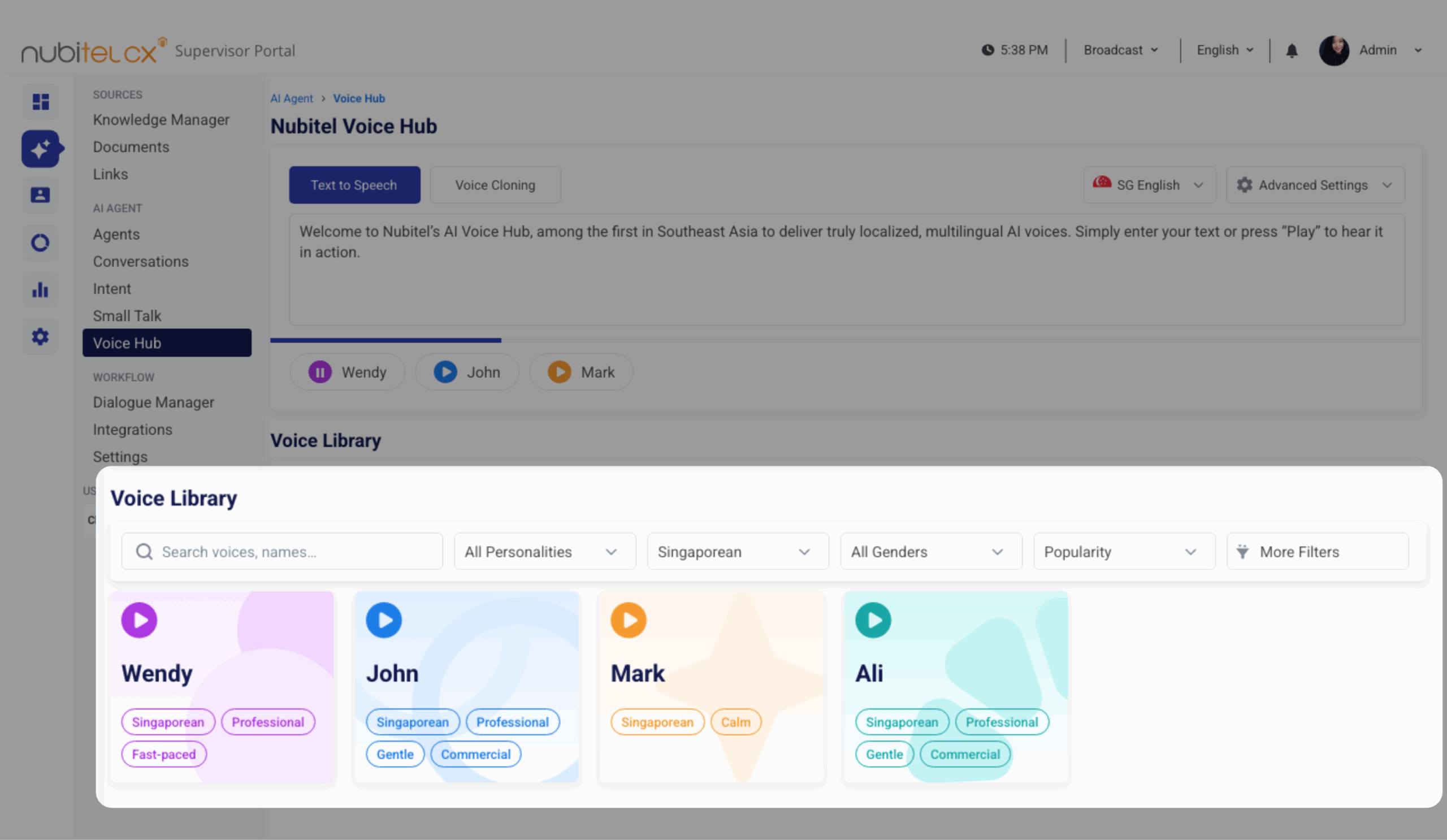
Task: Select Voice Hub in the sidebar
Action: coord(167,343)
